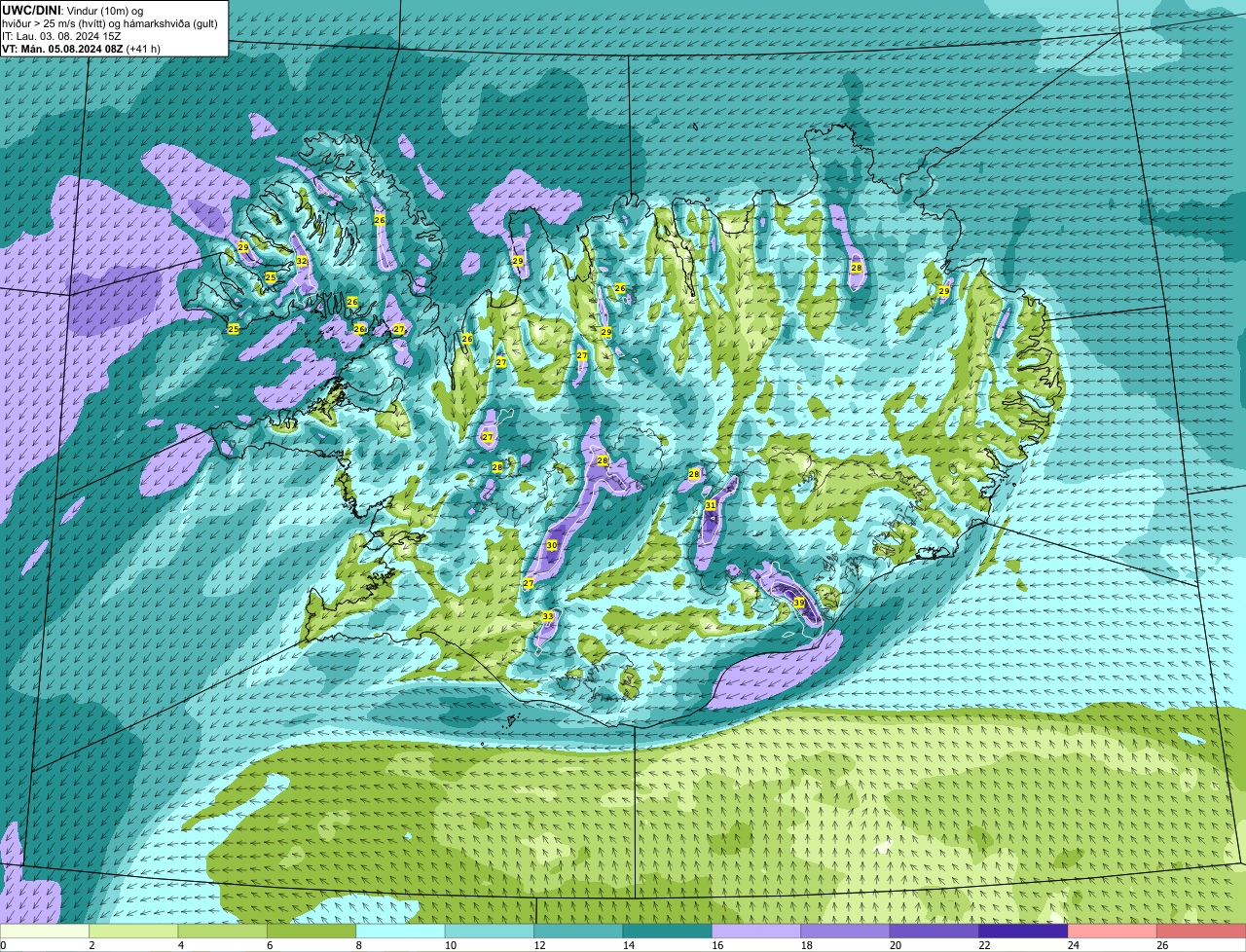Viewport: 1246px width, 952px height.
Task: Click the yellow gust label '30'
Action: (552, 545)
